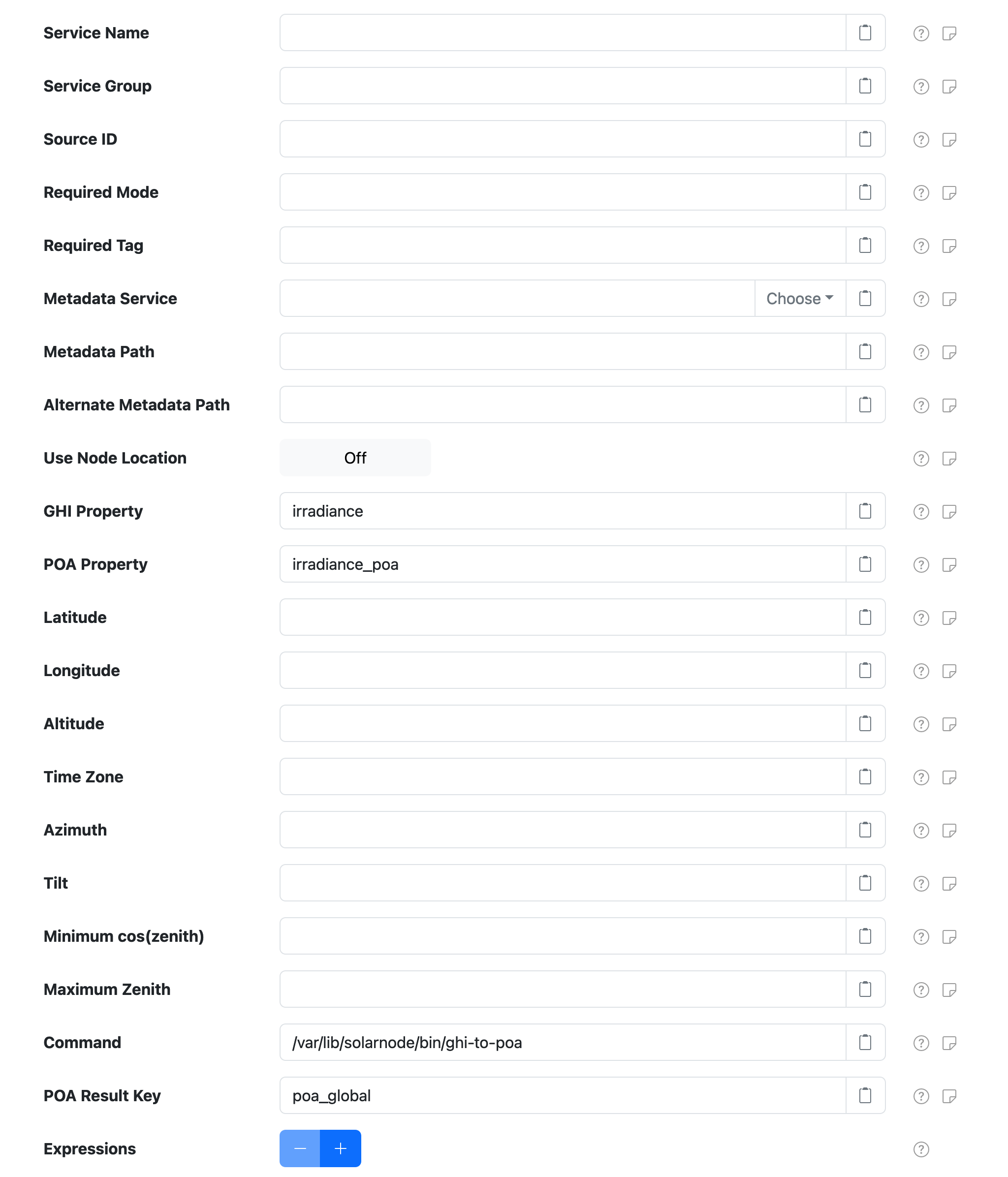Image resolution: width=1008 pixels, height=1177 pixels.
Task: Click the help icon next to Maximum Zenith
Action: coord(920,990)
